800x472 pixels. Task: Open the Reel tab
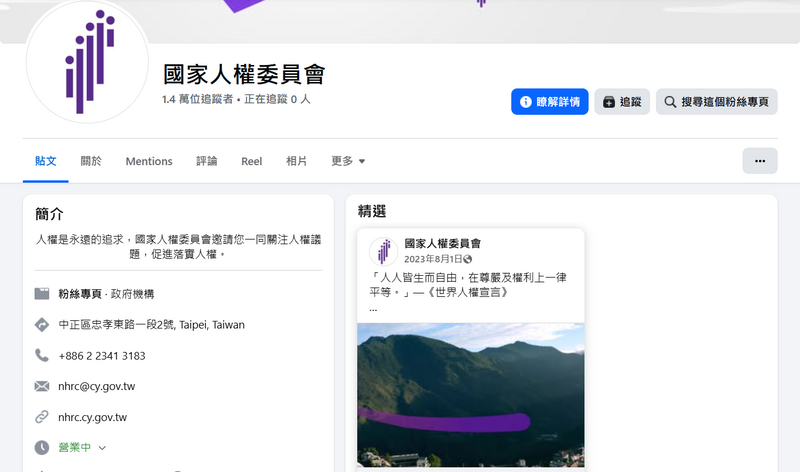click(x=252, y=161)
